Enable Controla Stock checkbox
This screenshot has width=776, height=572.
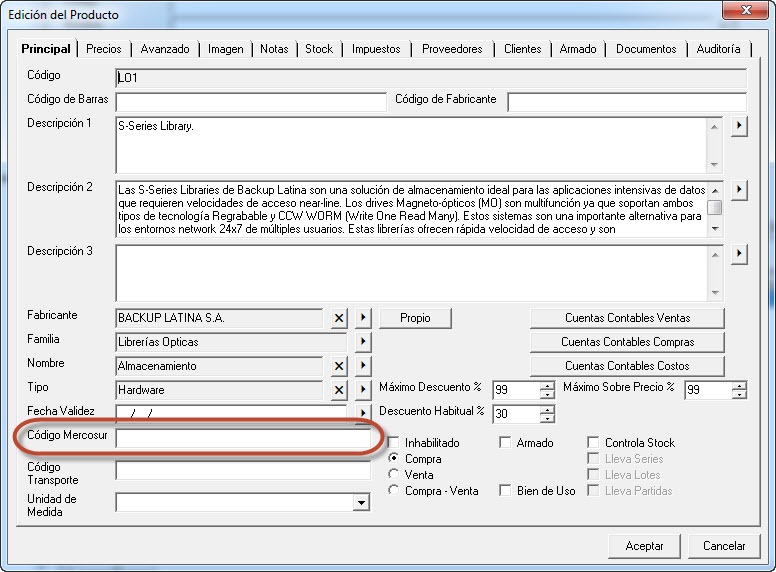593,442
